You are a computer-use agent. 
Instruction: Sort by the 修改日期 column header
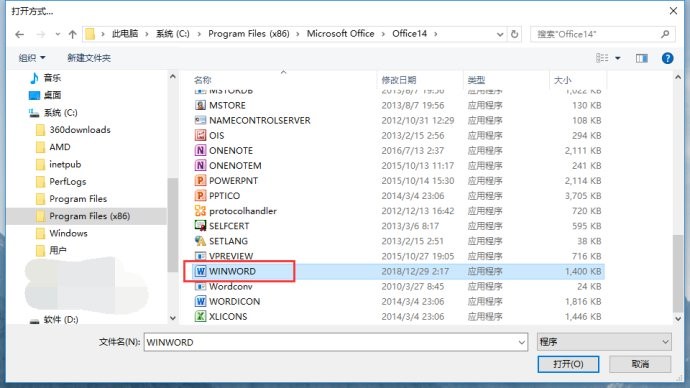[399, 80]
